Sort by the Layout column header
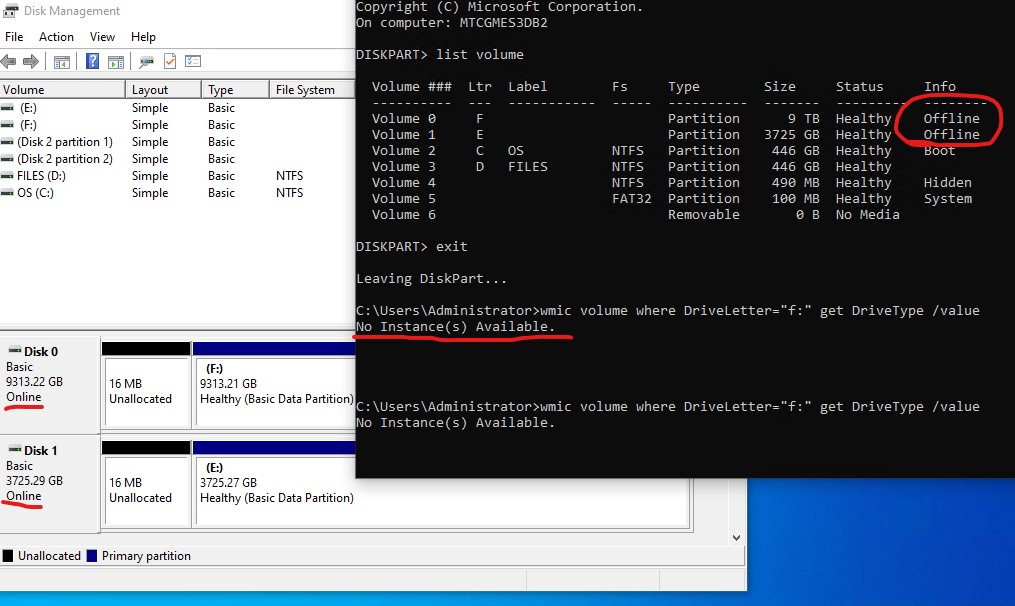1015x606 pixels. [163, 89]
